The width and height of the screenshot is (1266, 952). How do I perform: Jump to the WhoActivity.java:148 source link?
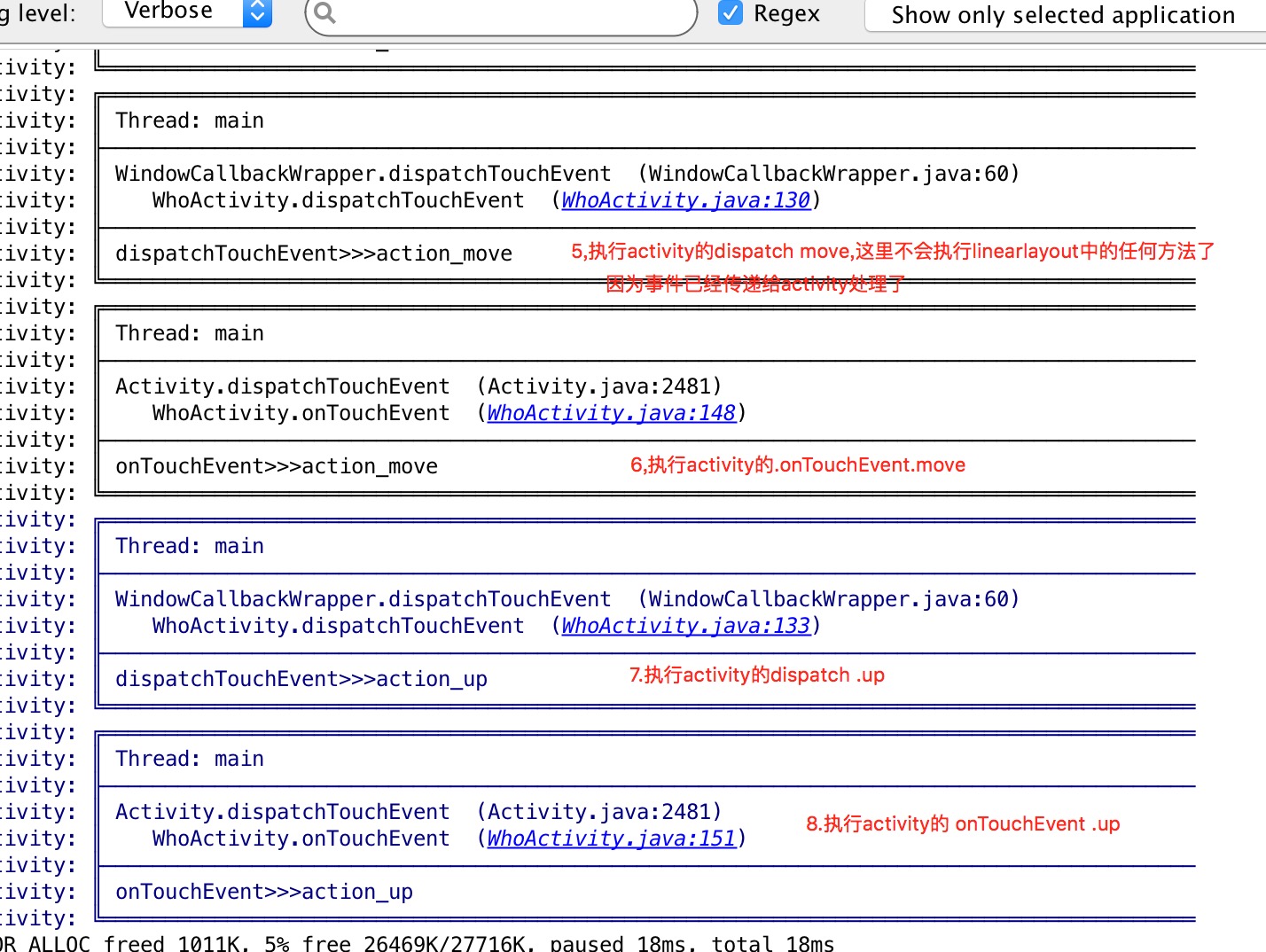(611, 413)
